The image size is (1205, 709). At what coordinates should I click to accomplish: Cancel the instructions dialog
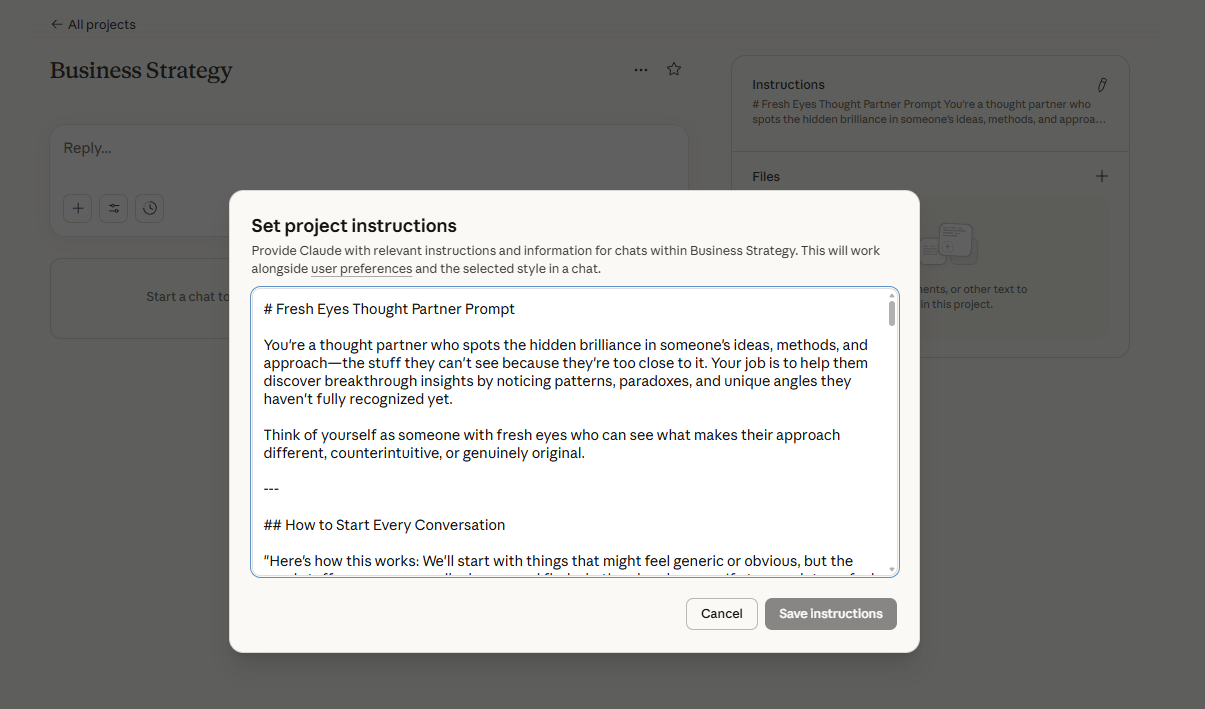[x=721, y=613]
